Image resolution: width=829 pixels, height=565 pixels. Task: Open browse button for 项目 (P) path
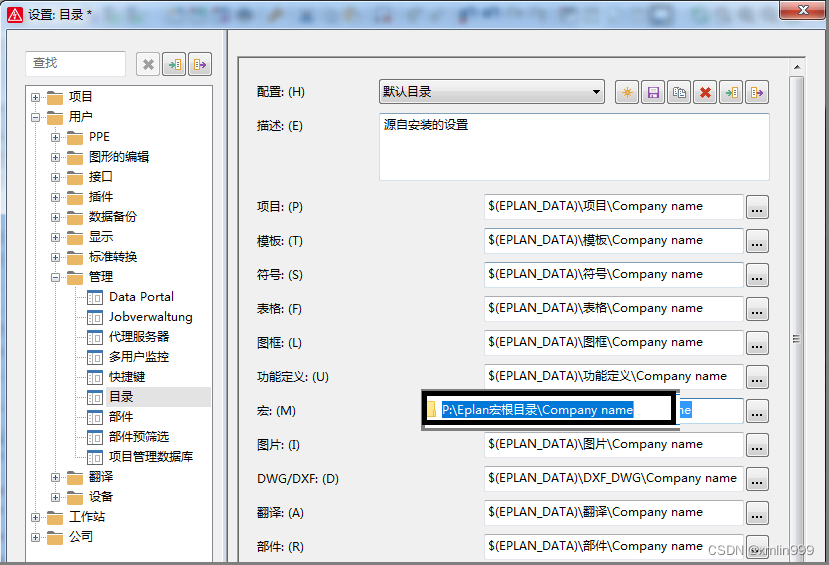(757, 207)
